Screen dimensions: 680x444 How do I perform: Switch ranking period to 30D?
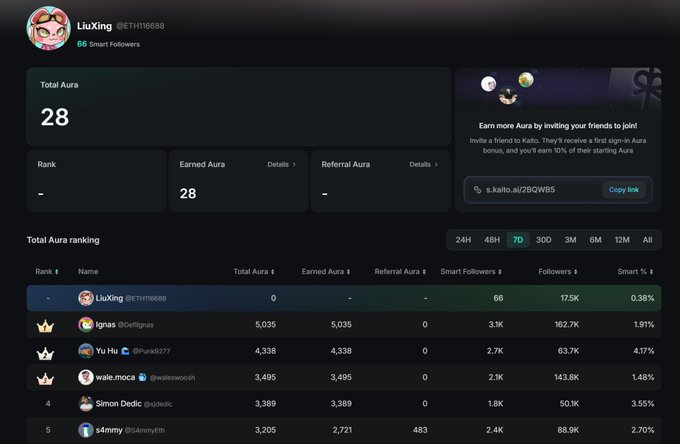click(543, 240)
